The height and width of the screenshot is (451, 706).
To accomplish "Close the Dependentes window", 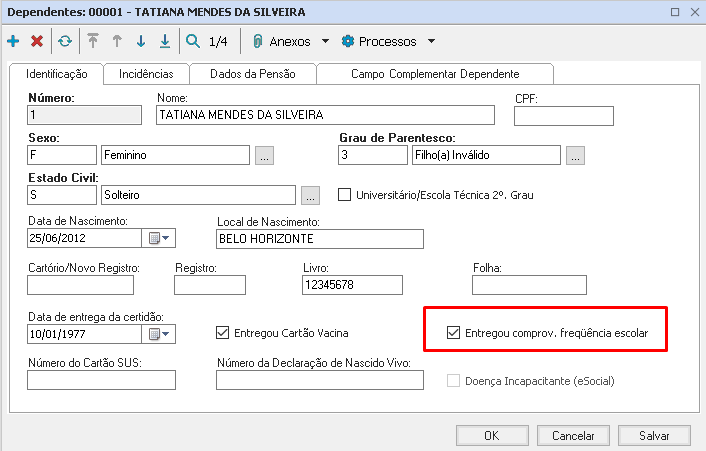I will coord(695,12).
